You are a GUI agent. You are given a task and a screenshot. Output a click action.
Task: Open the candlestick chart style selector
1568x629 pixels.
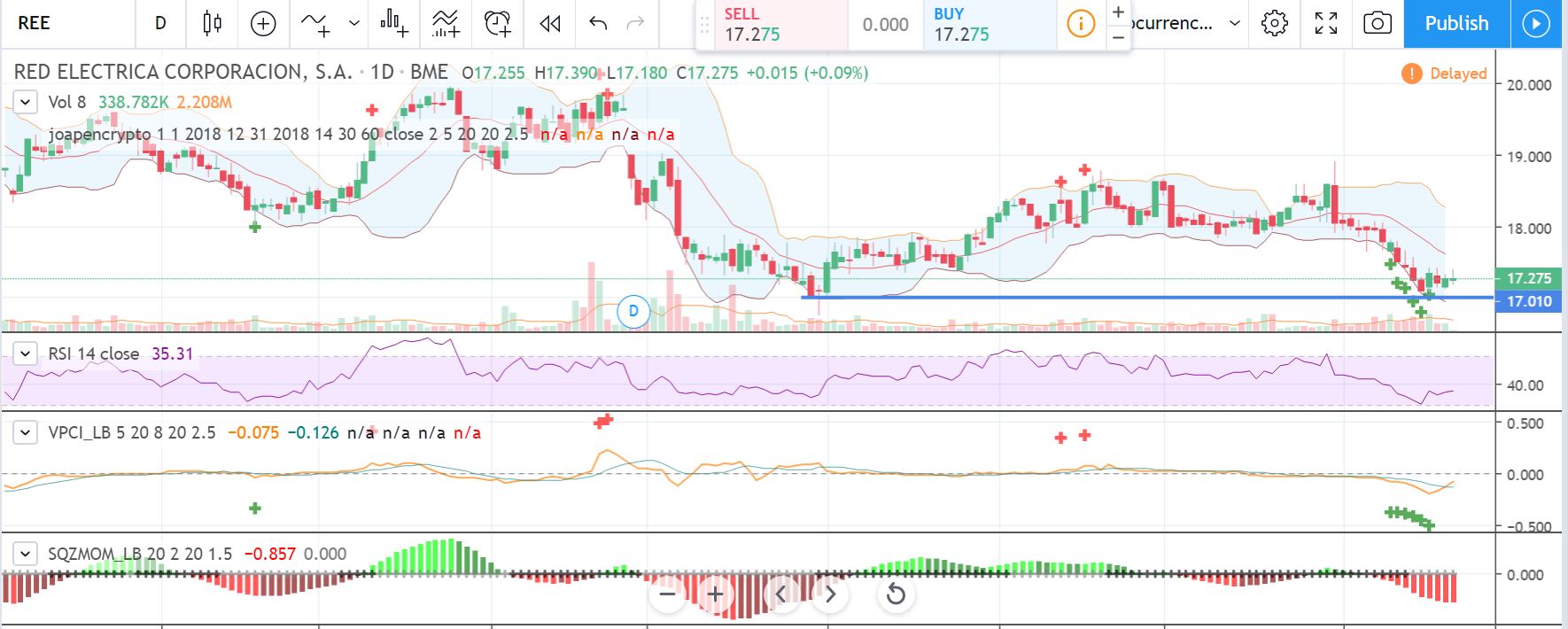212,24
